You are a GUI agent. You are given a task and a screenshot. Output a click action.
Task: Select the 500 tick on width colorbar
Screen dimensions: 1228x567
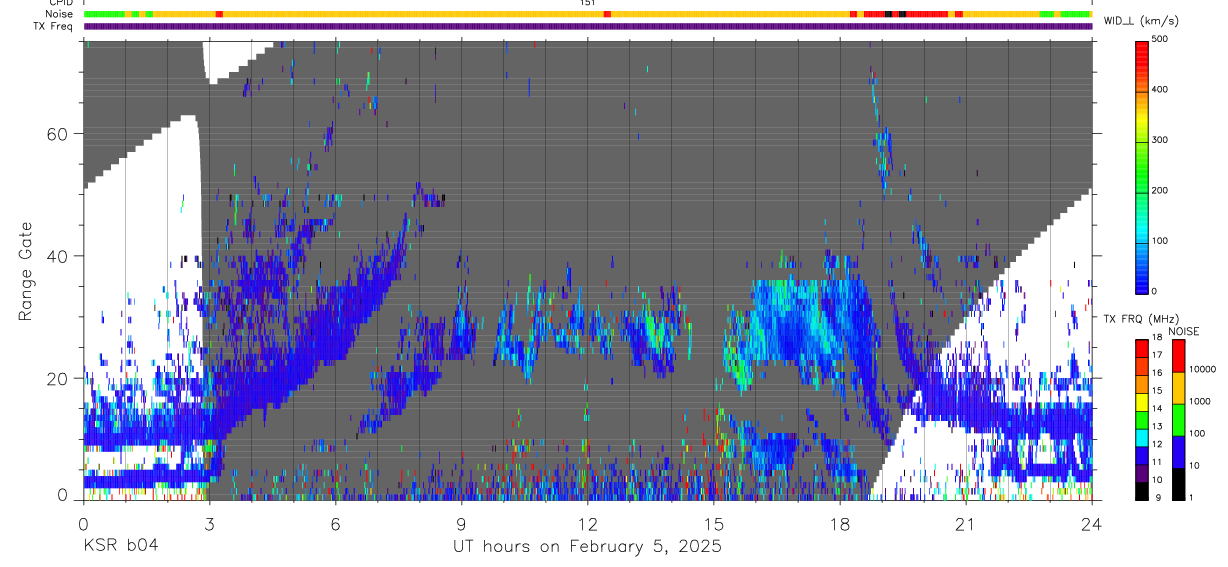point(1161,39)
